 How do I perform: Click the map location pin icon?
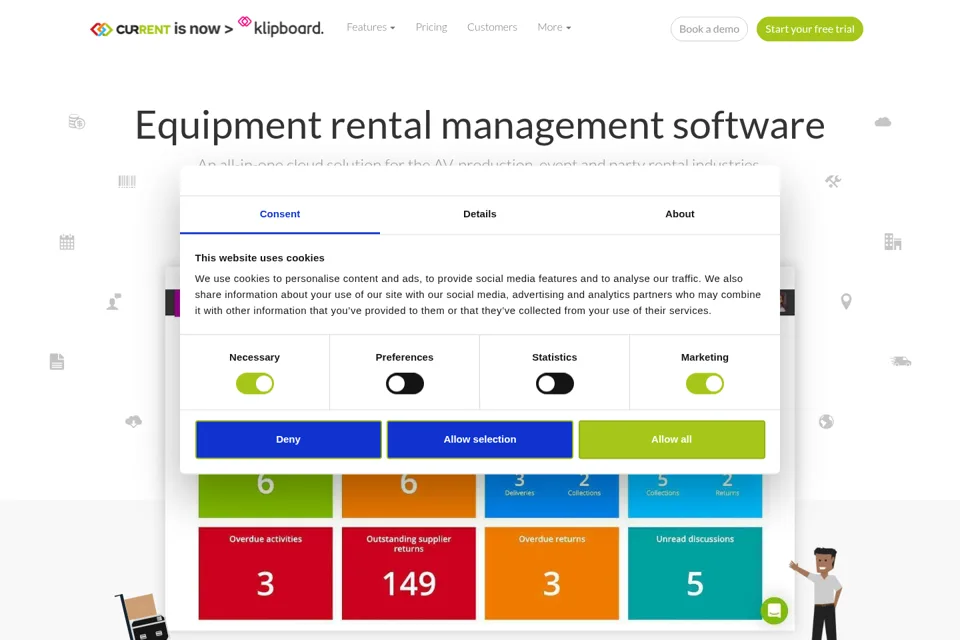pyautogui.click(x=846, y=301)
